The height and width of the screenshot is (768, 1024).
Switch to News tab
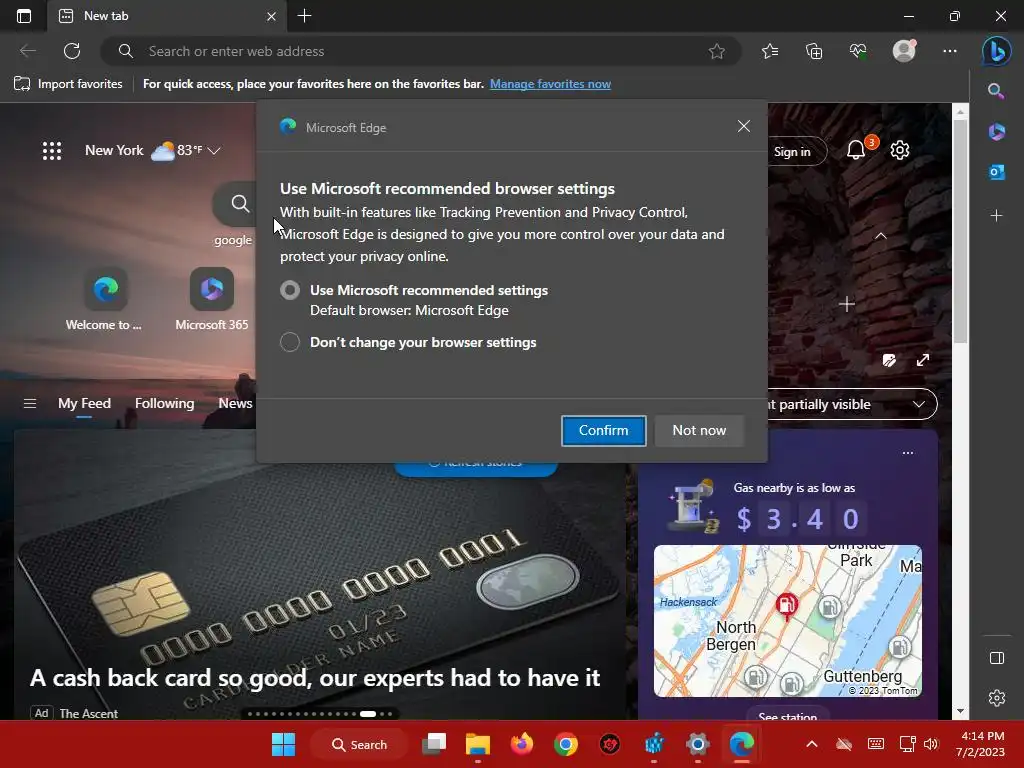(236, 404)
